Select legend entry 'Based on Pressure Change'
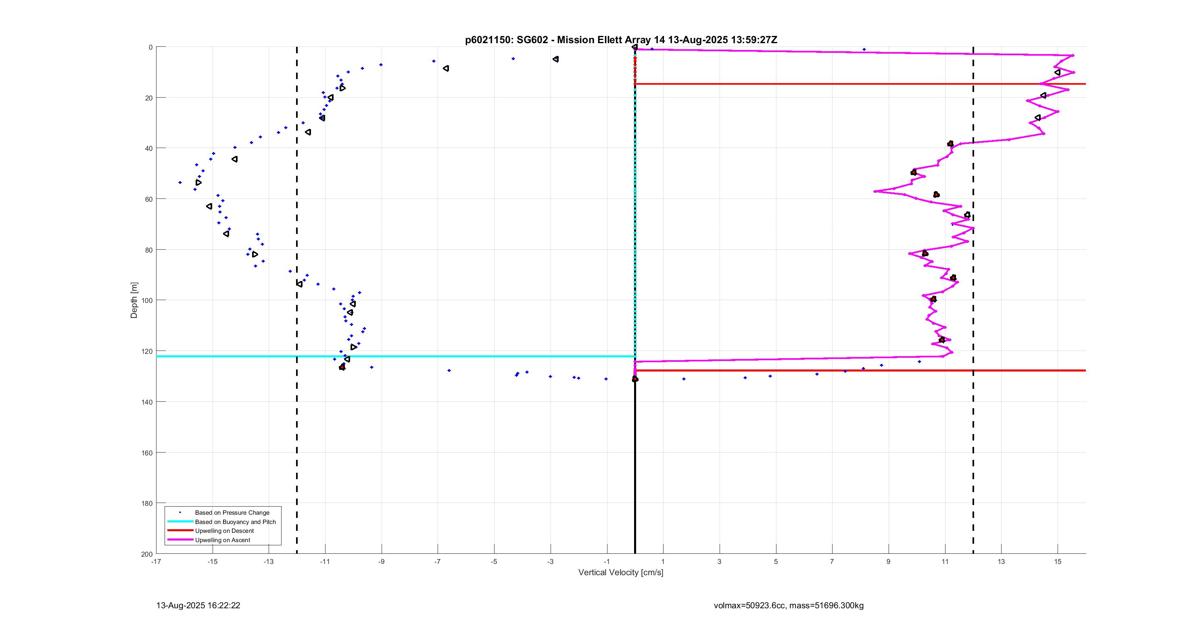The width and height of the screenshot is (1200, 622). point(234,512)
